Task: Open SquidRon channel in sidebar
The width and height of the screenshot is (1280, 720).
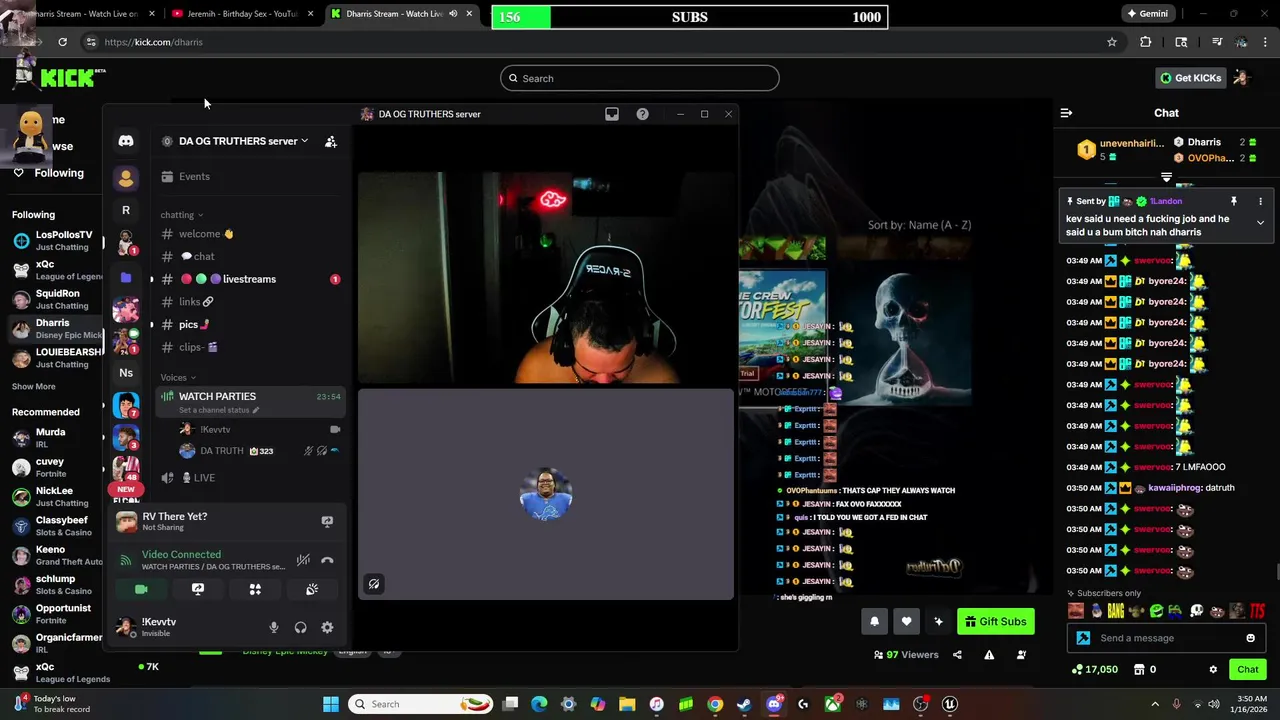Action: [54, 299]
